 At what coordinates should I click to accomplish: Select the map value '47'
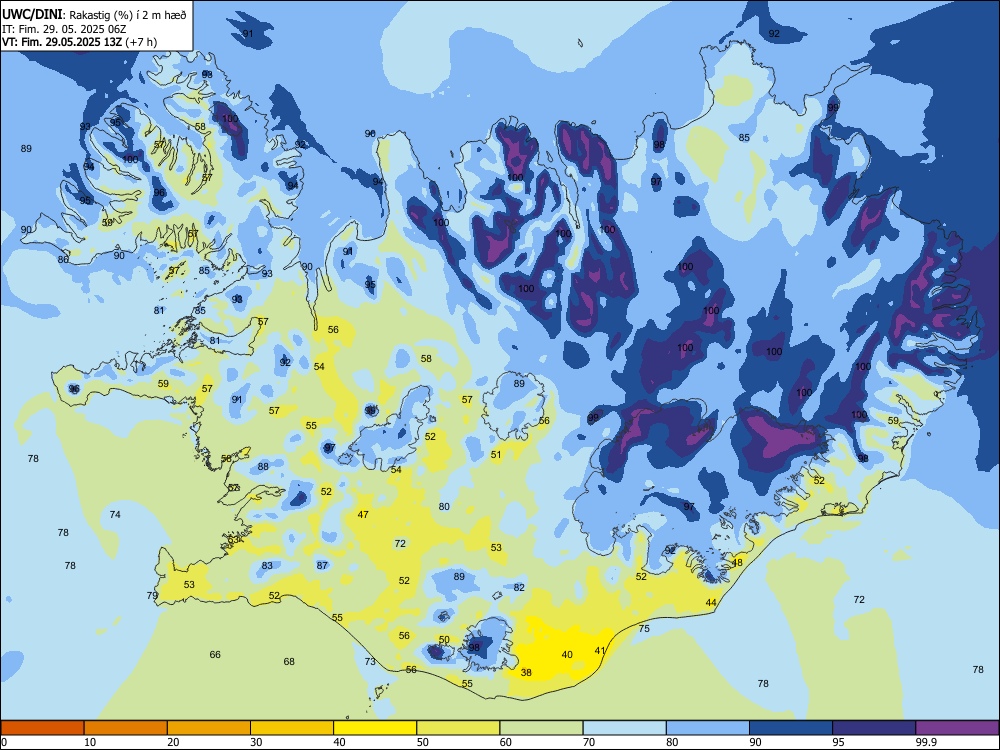[x=363, y=515]
